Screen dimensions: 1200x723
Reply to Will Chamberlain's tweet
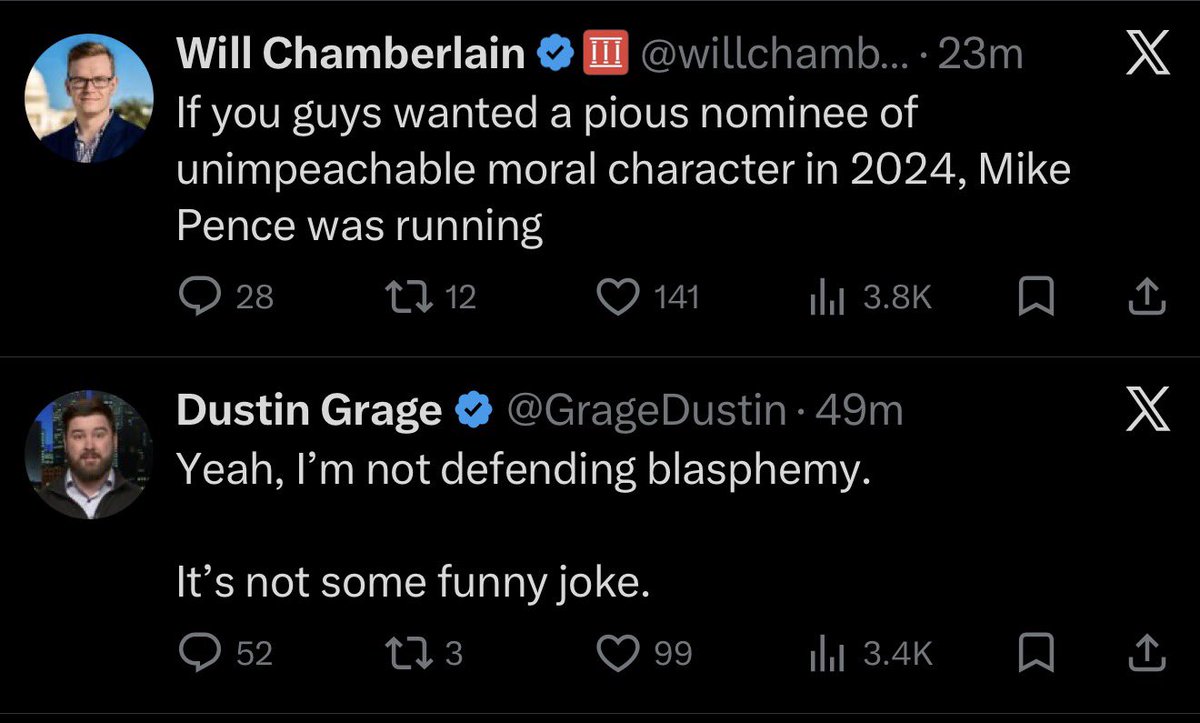[x=195, y=297]
